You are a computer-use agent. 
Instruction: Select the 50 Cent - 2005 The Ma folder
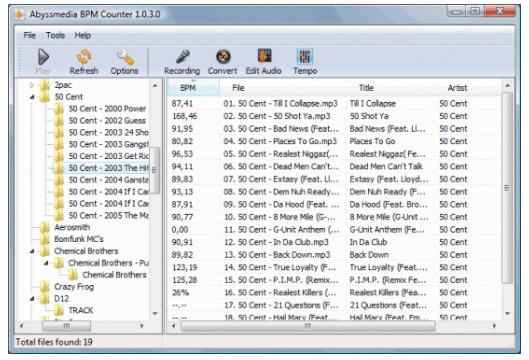click(108, 215)
